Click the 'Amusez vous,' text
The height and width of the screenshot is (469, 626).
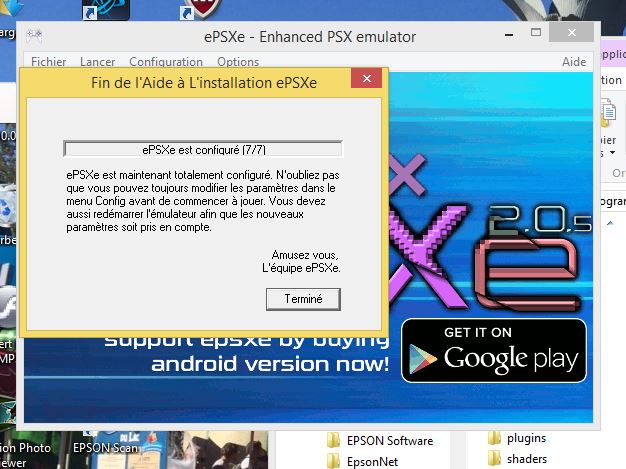tap(305, 255)
